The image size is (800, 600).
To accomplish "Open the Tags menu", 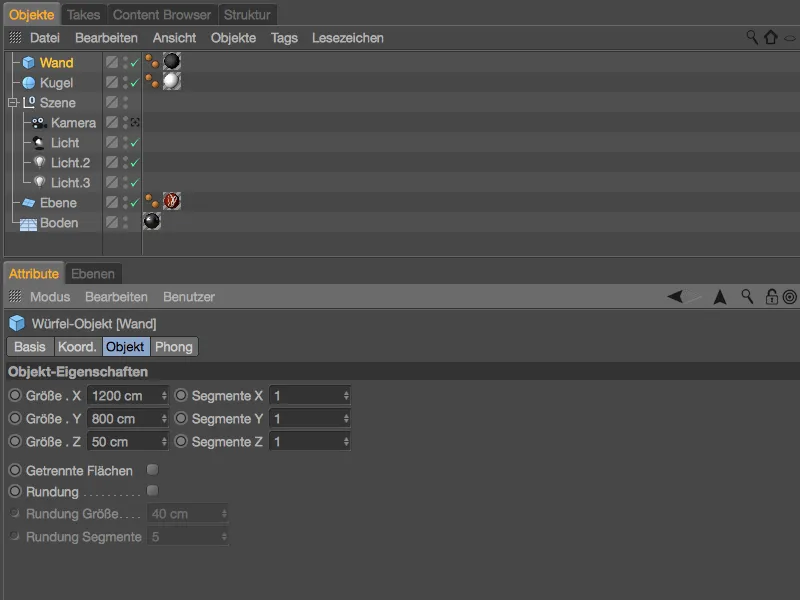I will coord(284,38).
